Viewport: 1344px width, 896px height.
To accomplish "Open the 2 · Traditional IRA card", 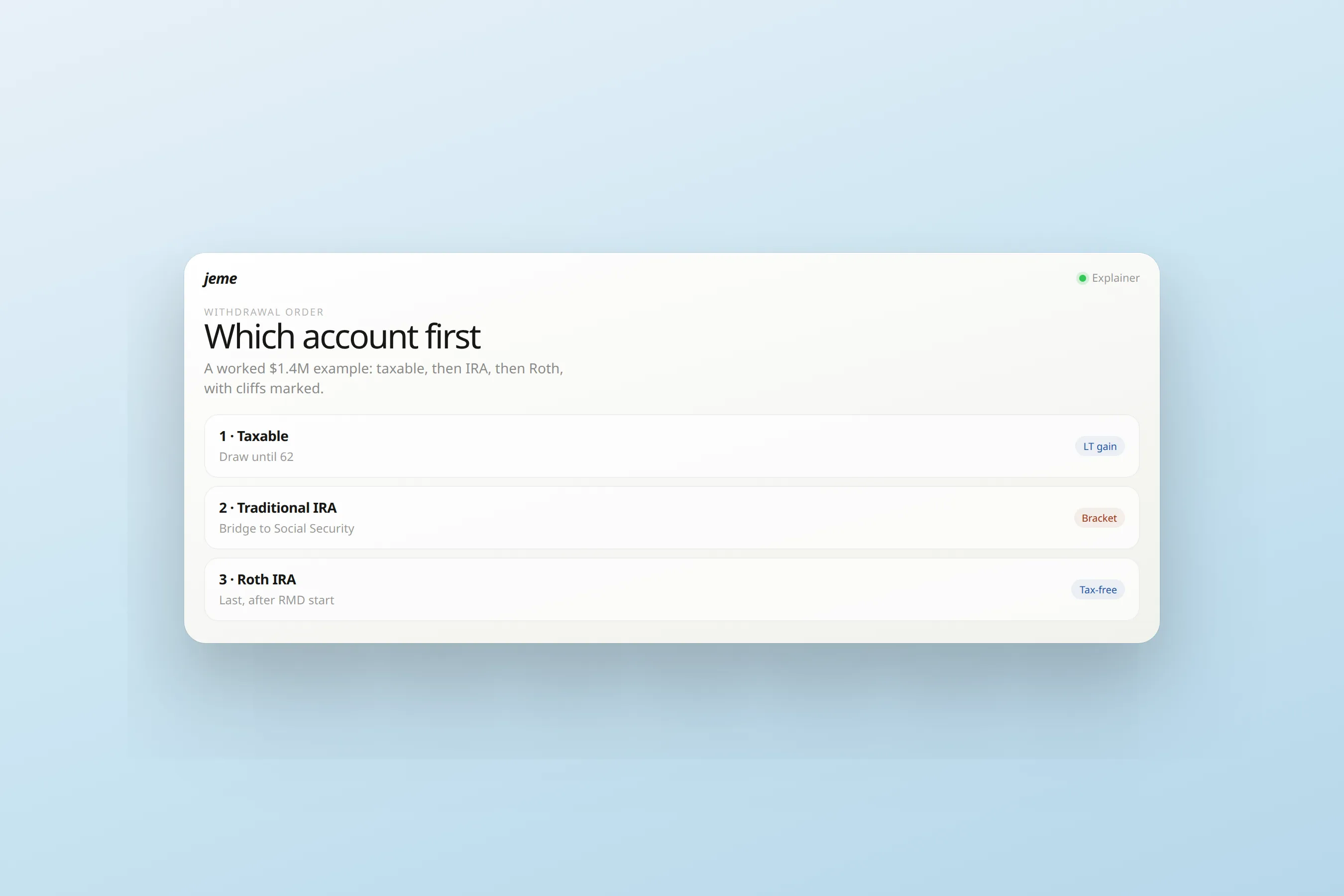I will click(672, 518).
